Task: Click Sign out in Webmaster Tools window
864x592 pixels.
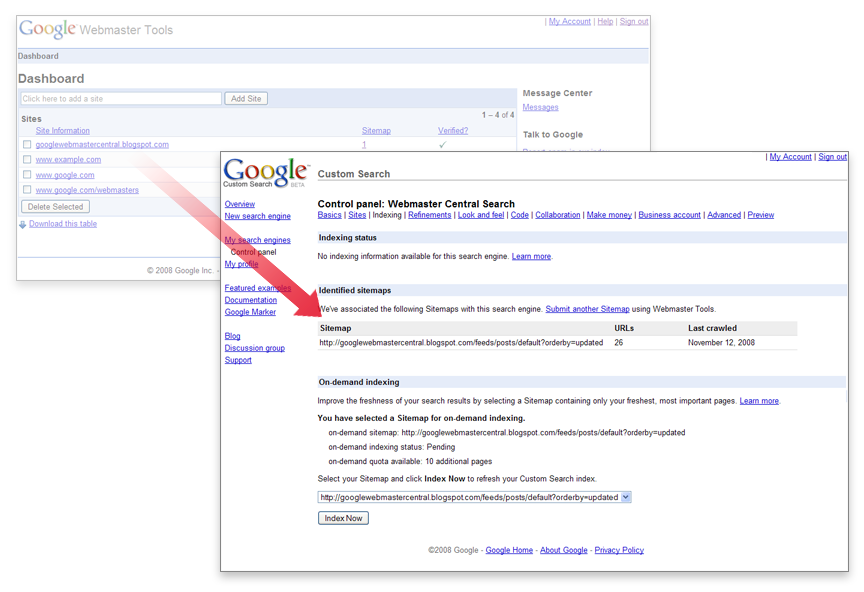Action: [634, 21]
